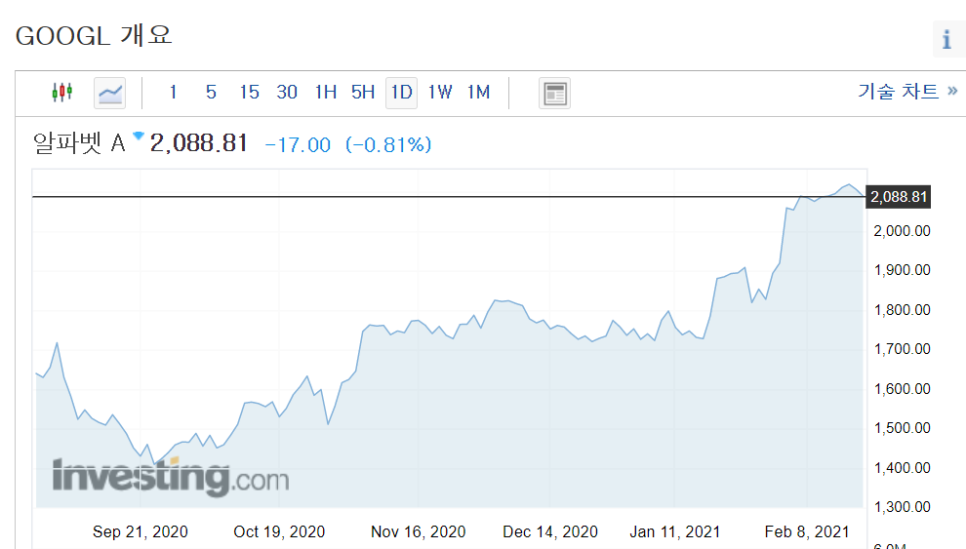The image size is (966, 549).
Task: Select the 1D daily interval
Action: pos(402,93)
